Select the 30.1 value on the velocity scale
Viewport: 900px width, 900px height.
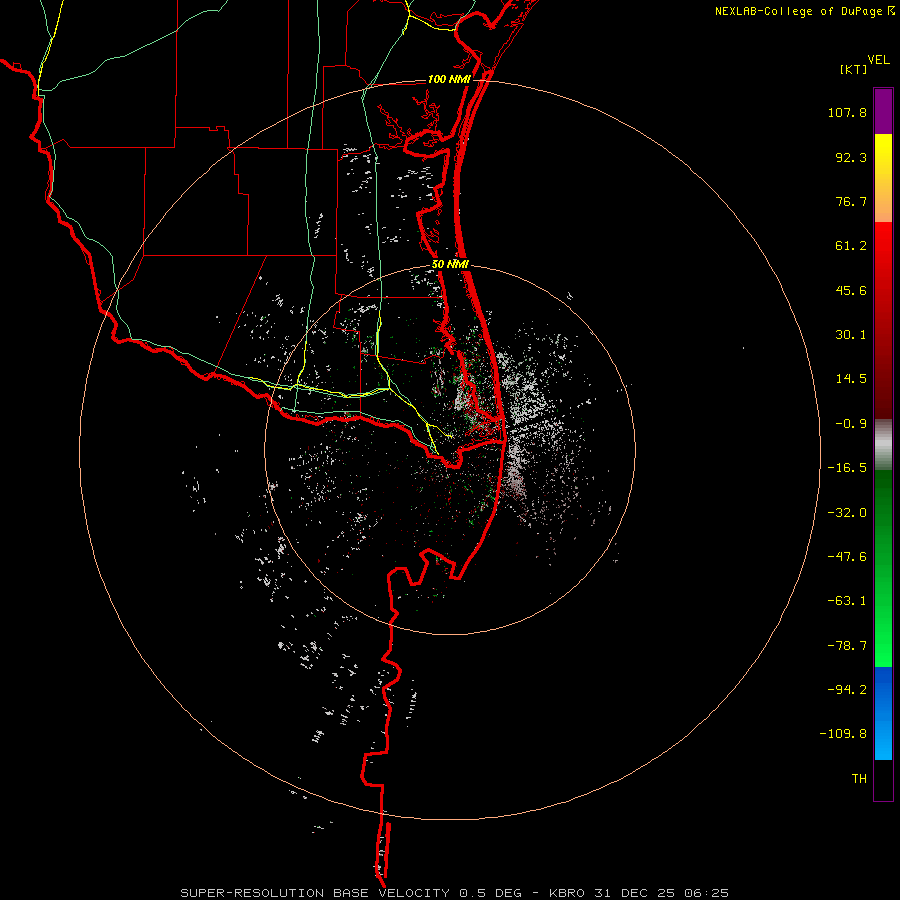tap(851, 335)
